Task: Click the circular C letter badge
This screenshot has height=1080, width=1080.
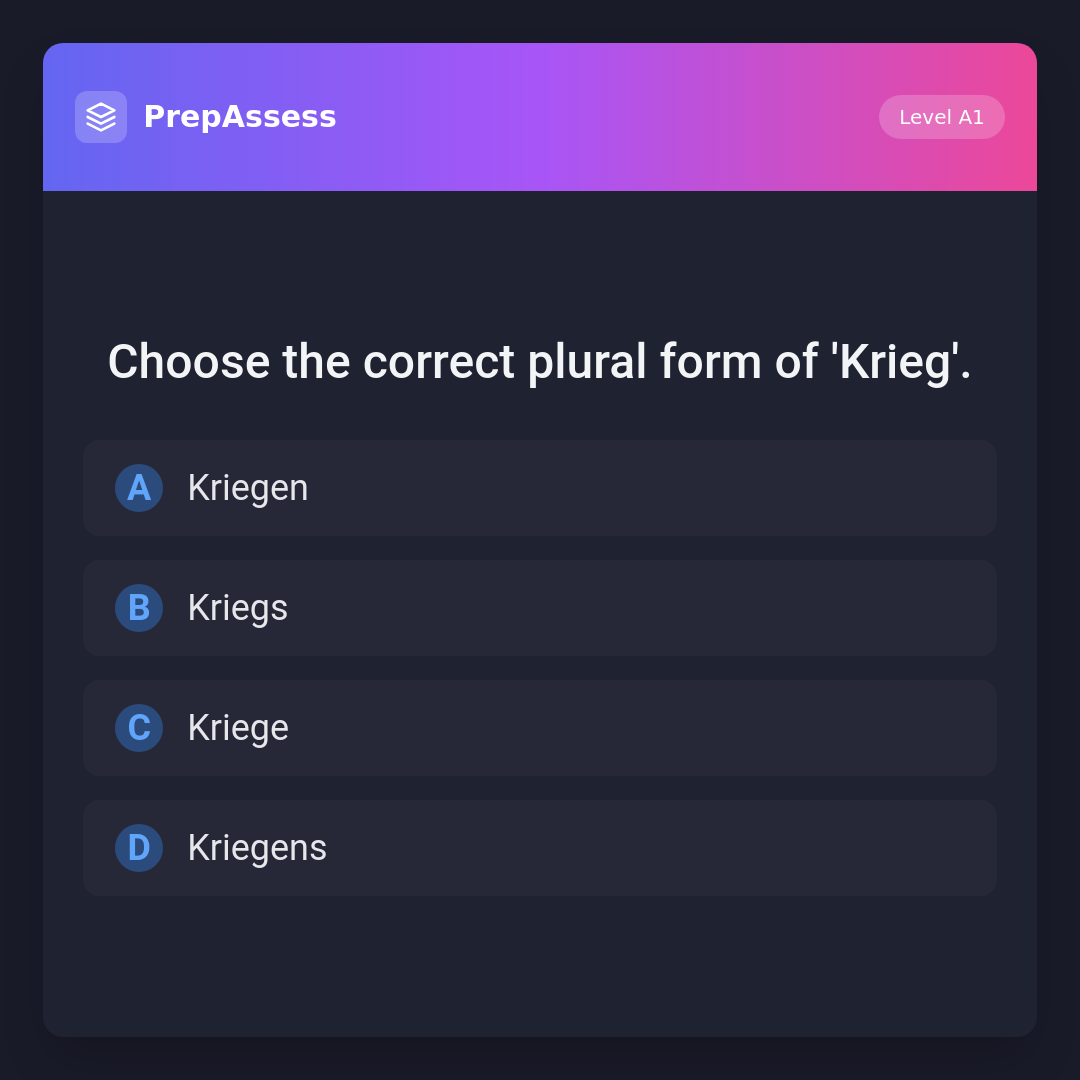Action: [139, 728]
